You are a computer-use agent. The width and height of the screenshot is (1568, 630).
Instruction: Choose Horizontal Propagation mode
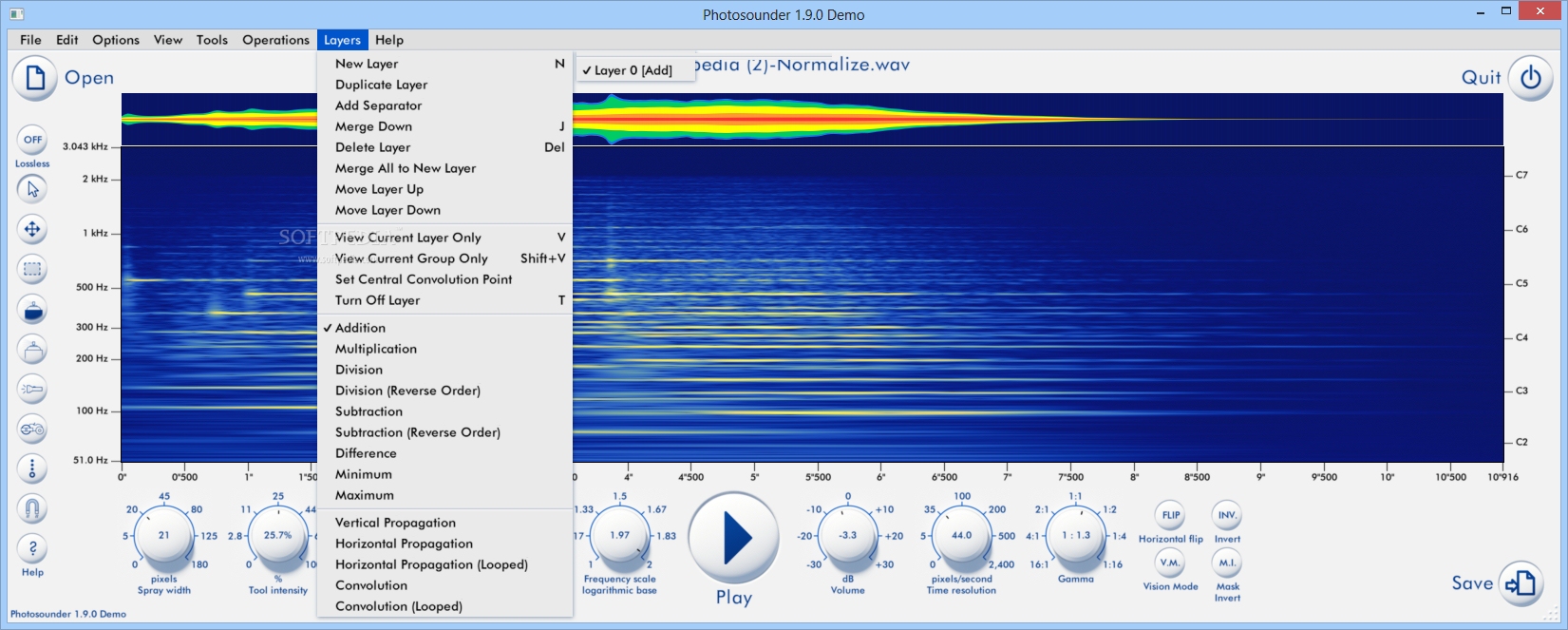coord(444,544)
